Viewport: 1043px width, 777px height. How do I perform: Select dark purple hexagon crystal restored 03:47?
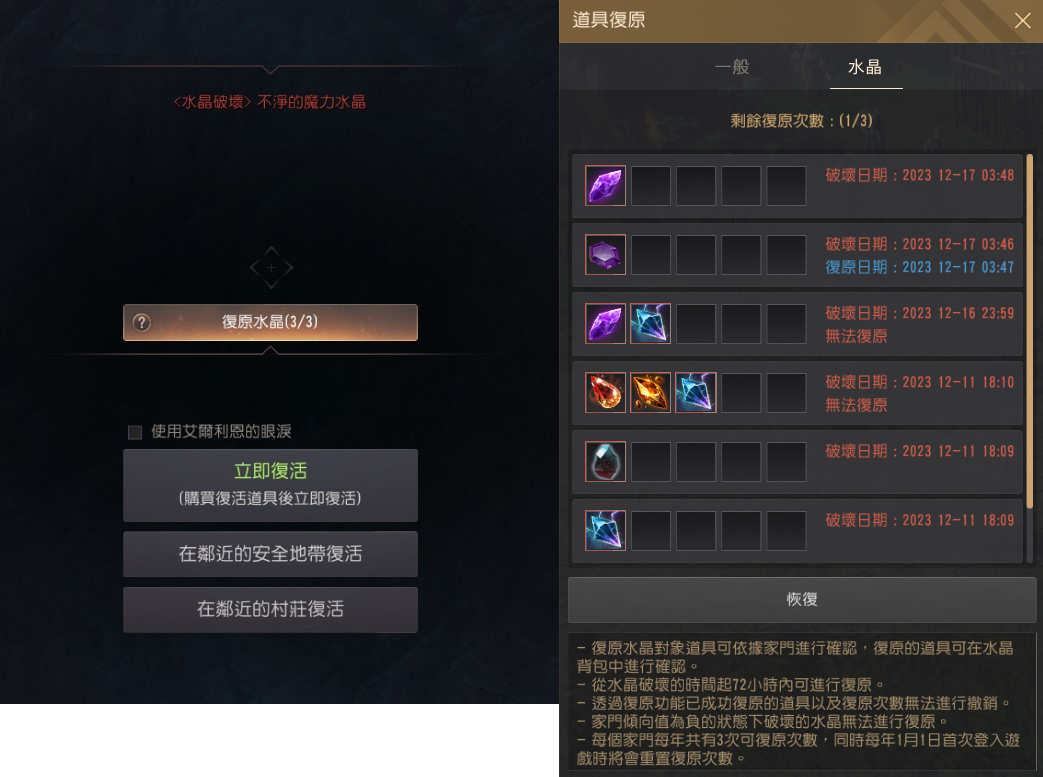pyautogui.click(x=605, y=255)
